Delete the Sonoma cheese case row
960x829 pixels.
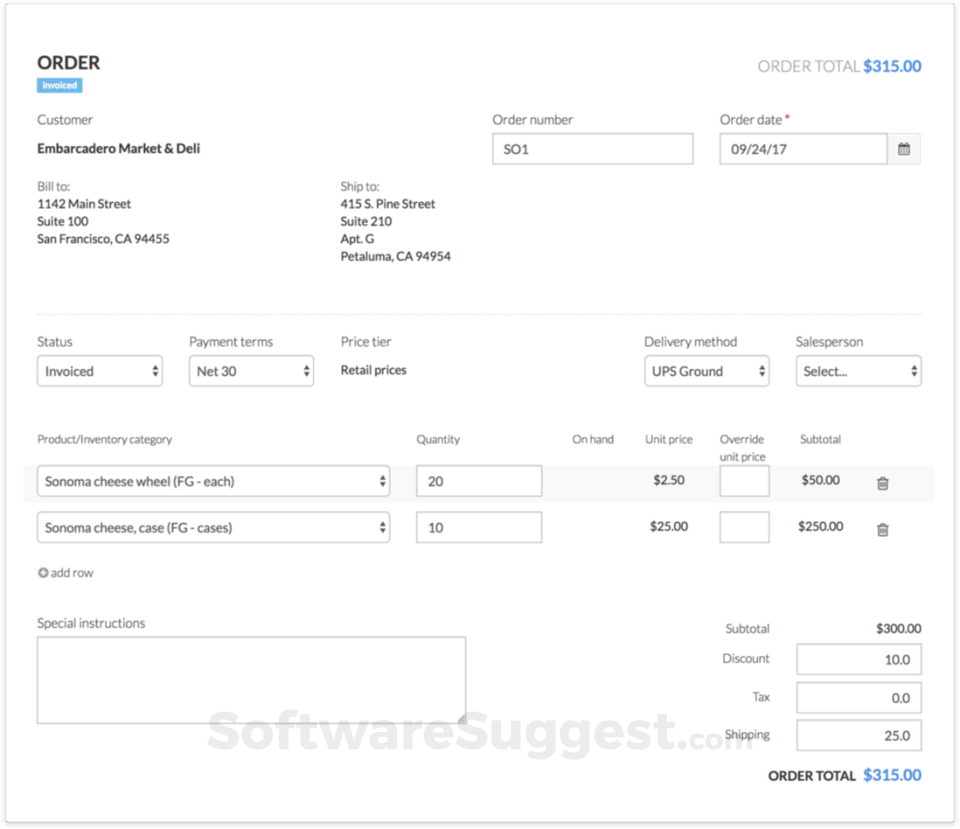tap(882, 530)
